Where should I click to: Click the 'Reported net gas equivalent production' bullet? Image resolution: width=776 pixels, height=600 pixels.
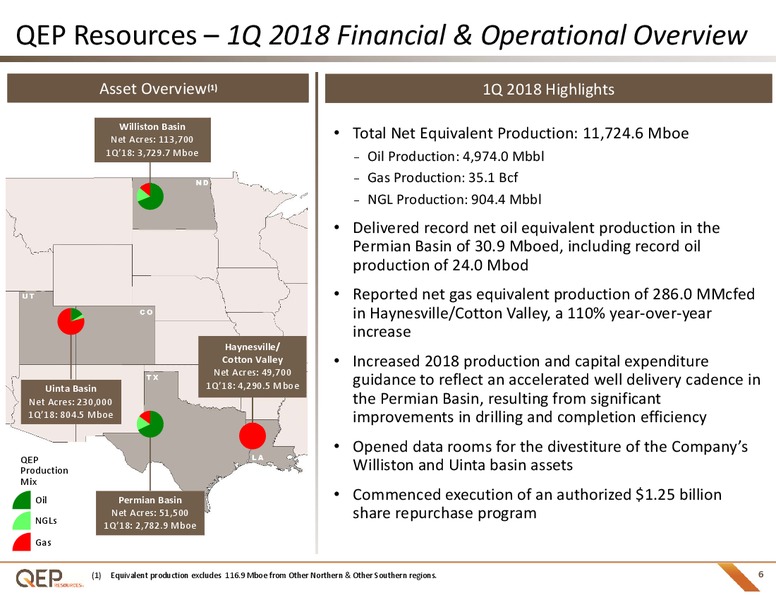click(x=553, y=313)
